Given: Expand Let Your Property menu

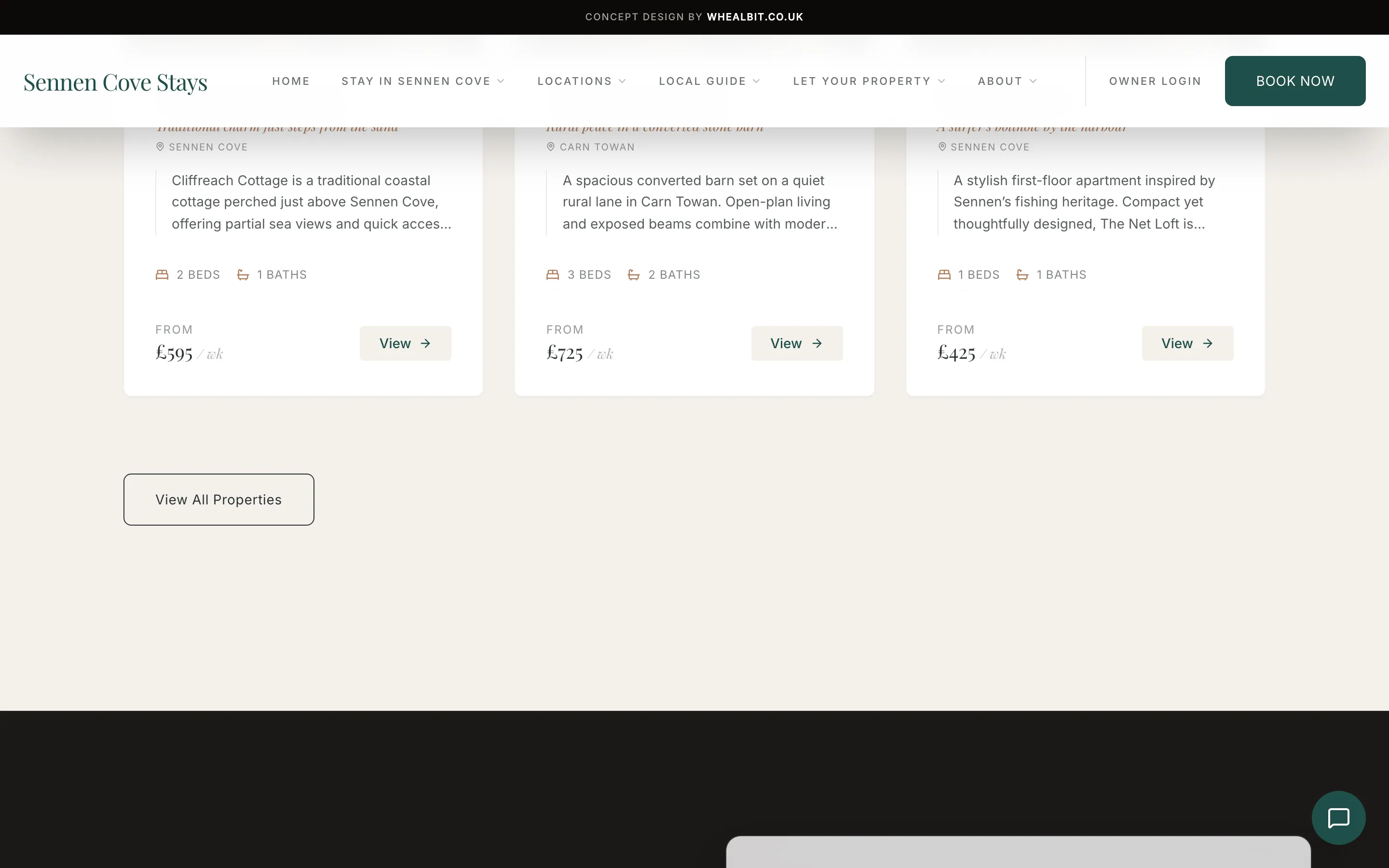Looking at the screenshot, I should [869, 81].
